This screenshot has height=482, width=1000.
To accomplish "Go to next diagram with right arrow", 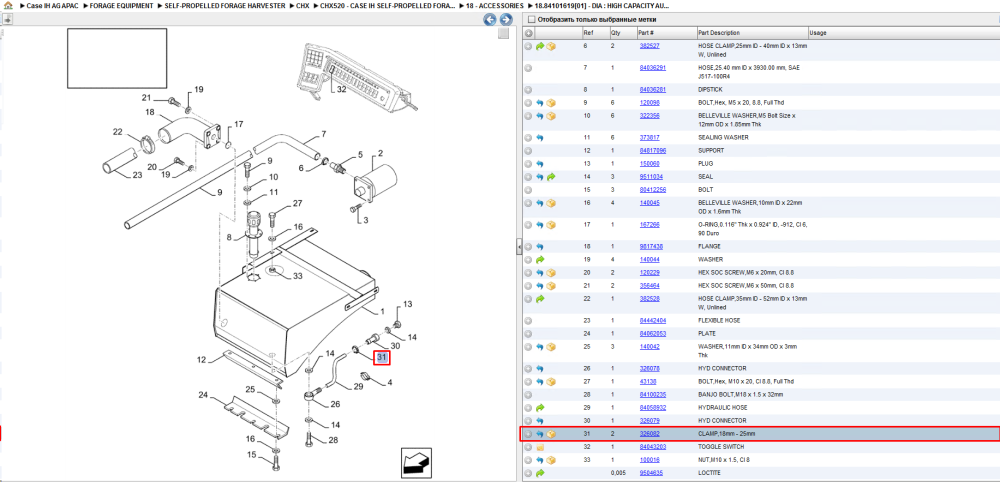I will point(506,20).
